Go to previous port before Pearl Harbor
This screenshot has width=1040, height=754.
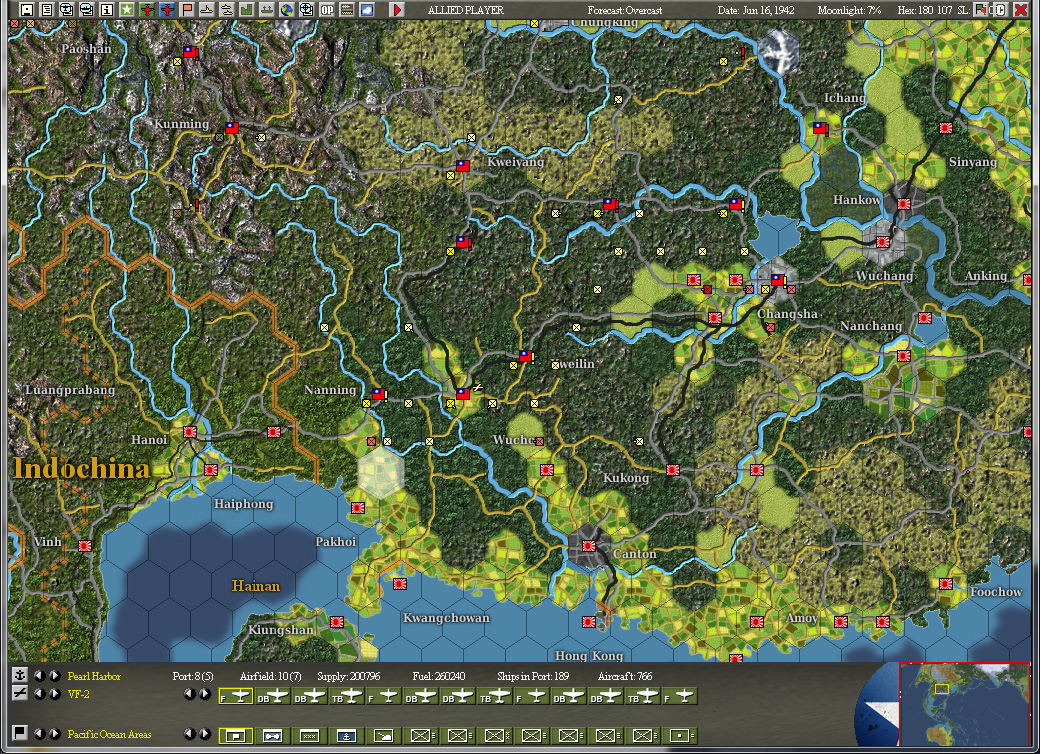(x=40, y=676)
